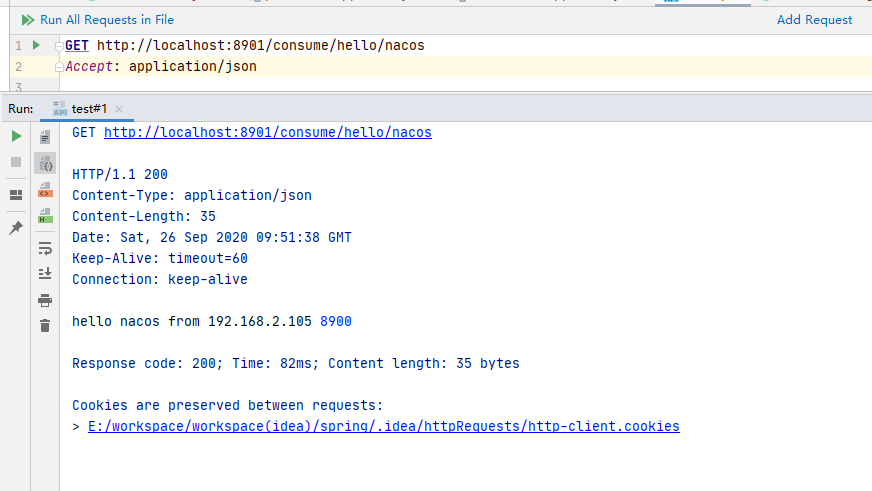Toggle the Pin Tab icon
Image resolution: width=872 pixels, height=491 pixels.
16,228
